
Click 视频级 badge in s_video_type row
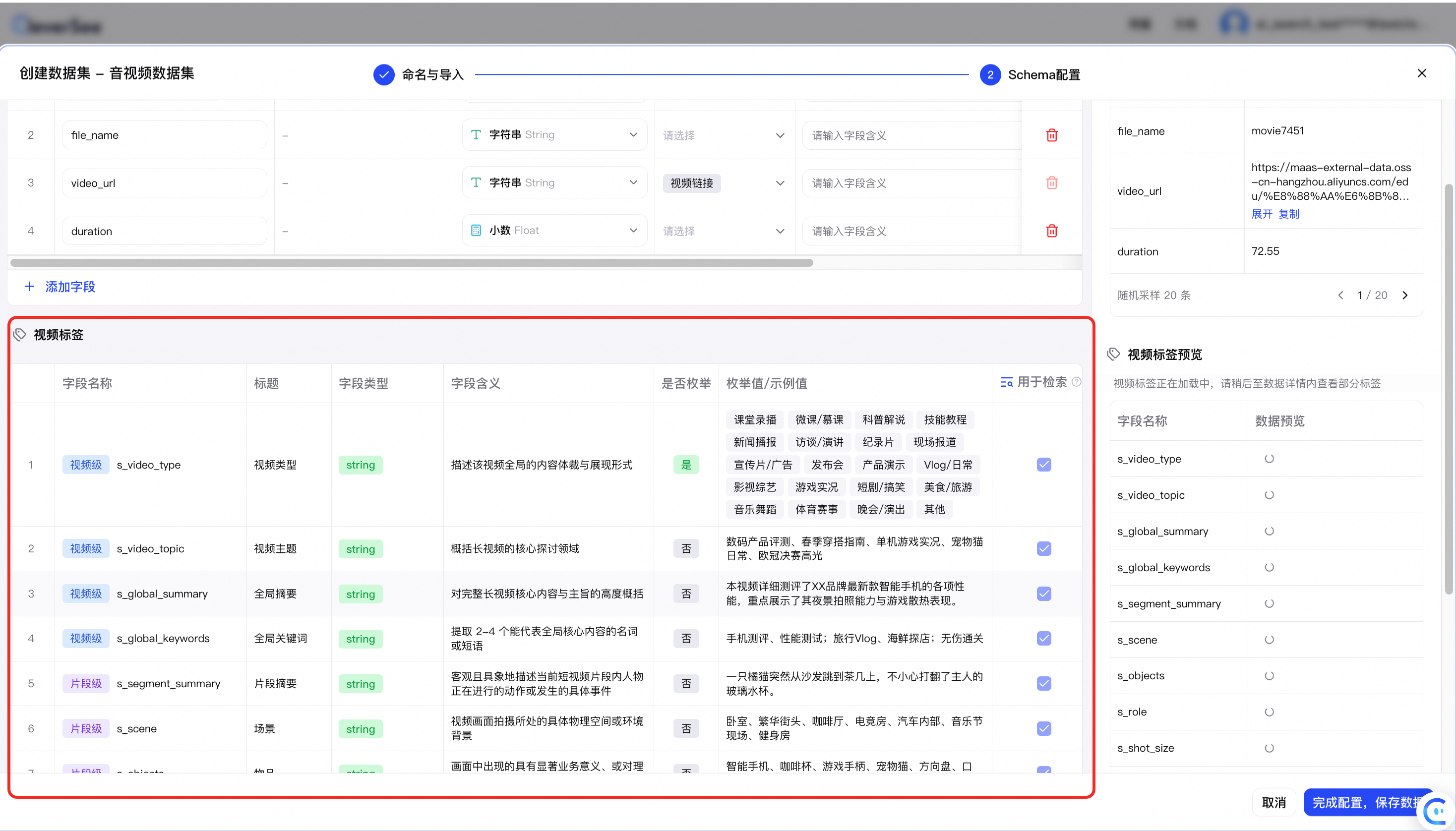(86, 465)
